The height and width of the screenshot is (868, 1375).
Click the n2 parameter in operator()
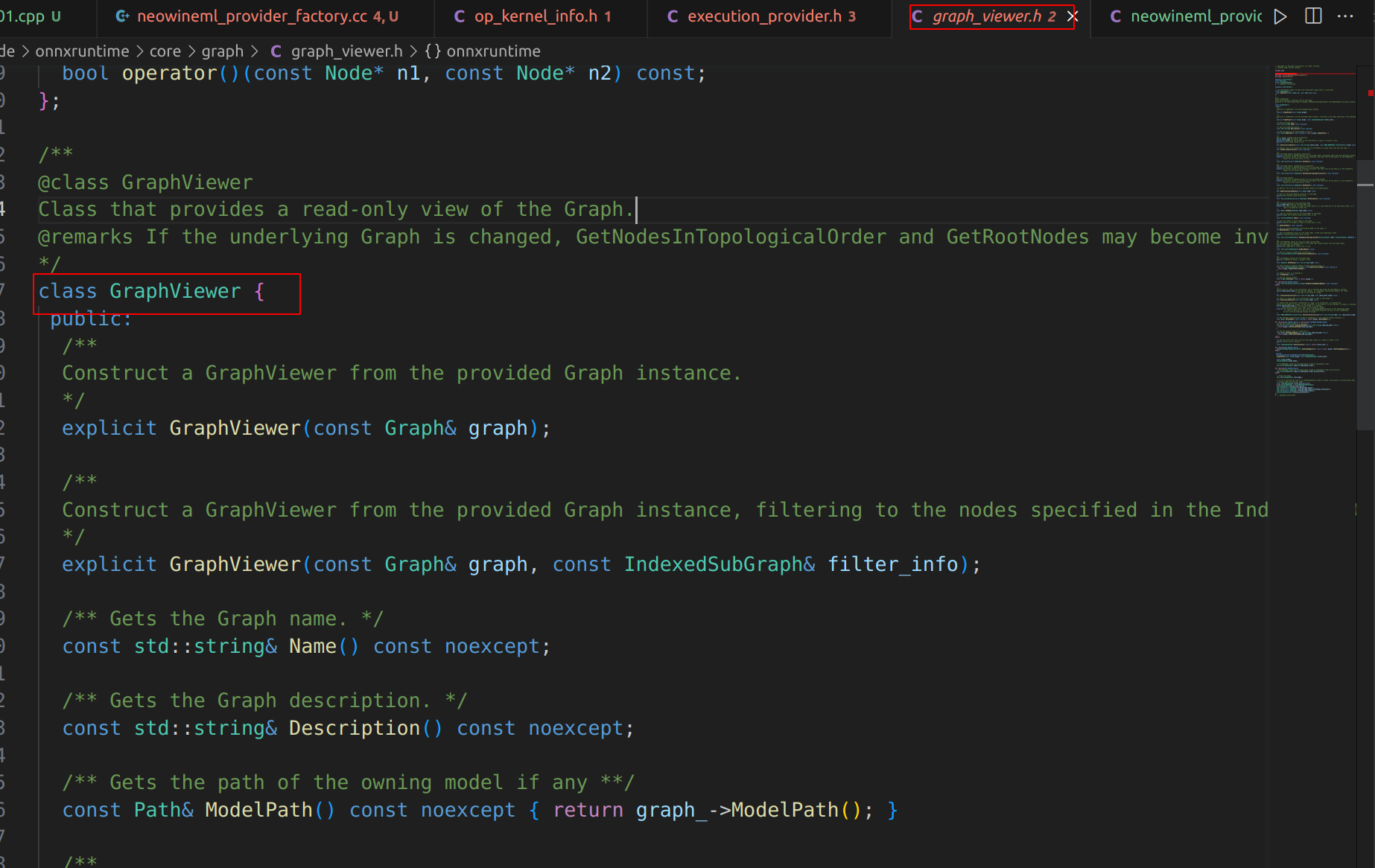[x=600, y=74]
